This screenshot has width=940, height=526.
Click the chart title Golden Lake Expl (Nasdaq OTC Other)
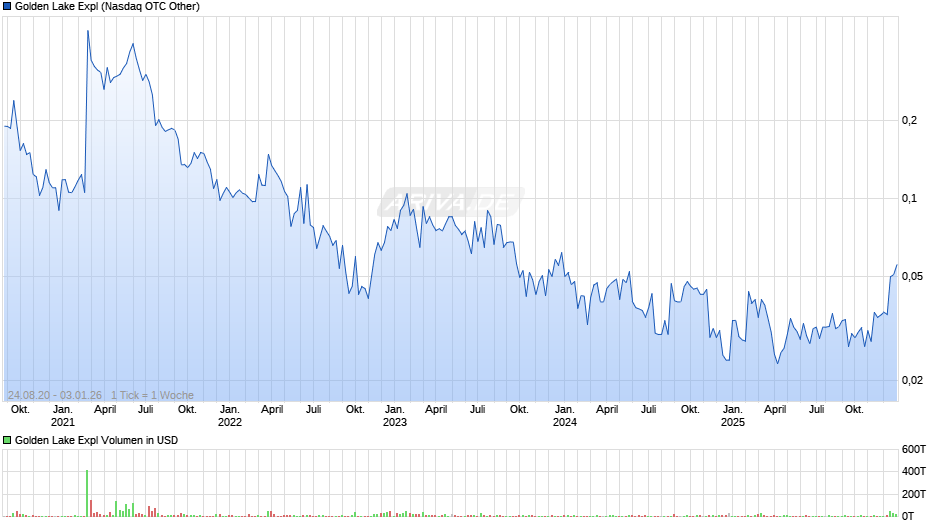tap(107, 7)
